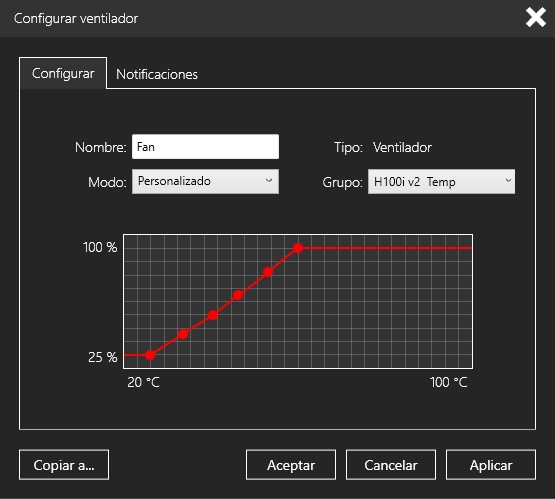Image resolution: width=555 pixels, height=499 pixels.
Task: Select the Configurar tab
Action: pyautogui.click(x=63, y=73)
